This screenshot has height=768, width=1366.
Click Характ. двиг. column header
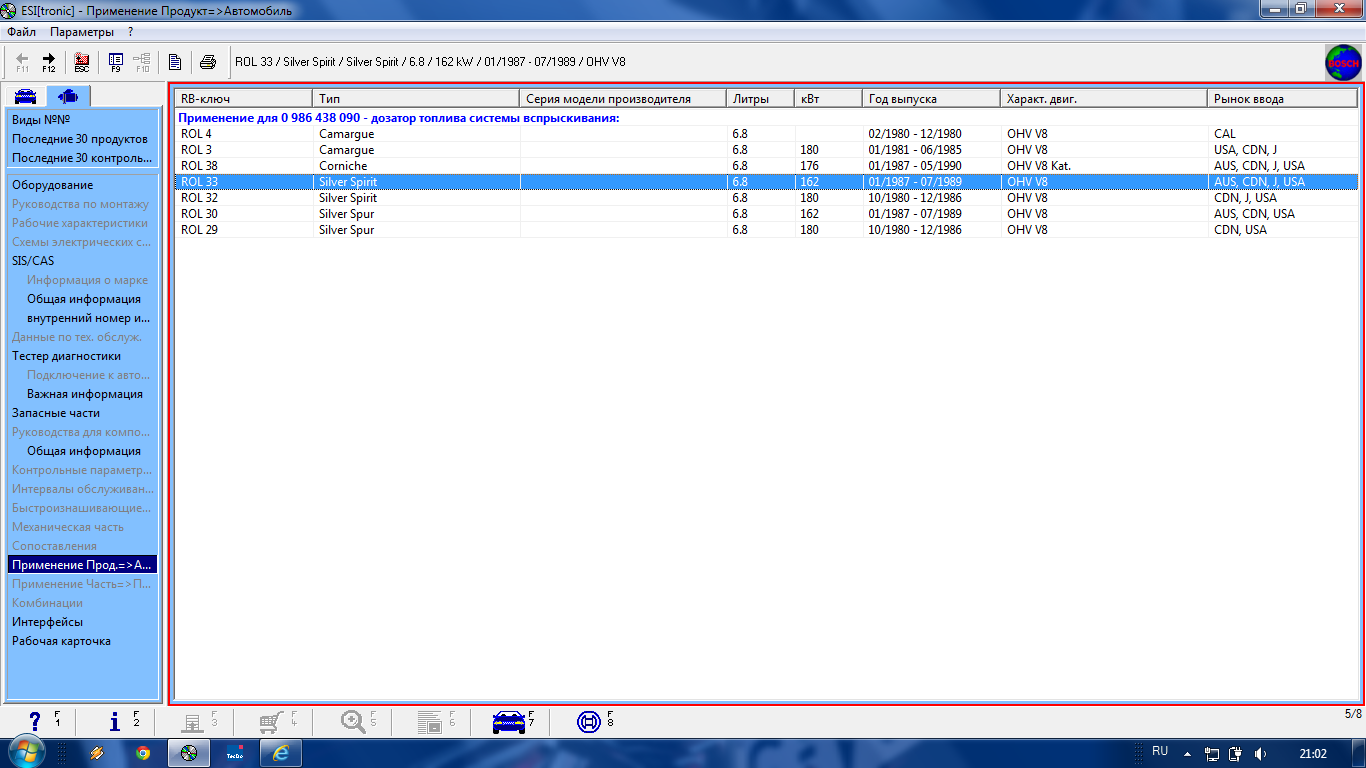coord(1104,99)
